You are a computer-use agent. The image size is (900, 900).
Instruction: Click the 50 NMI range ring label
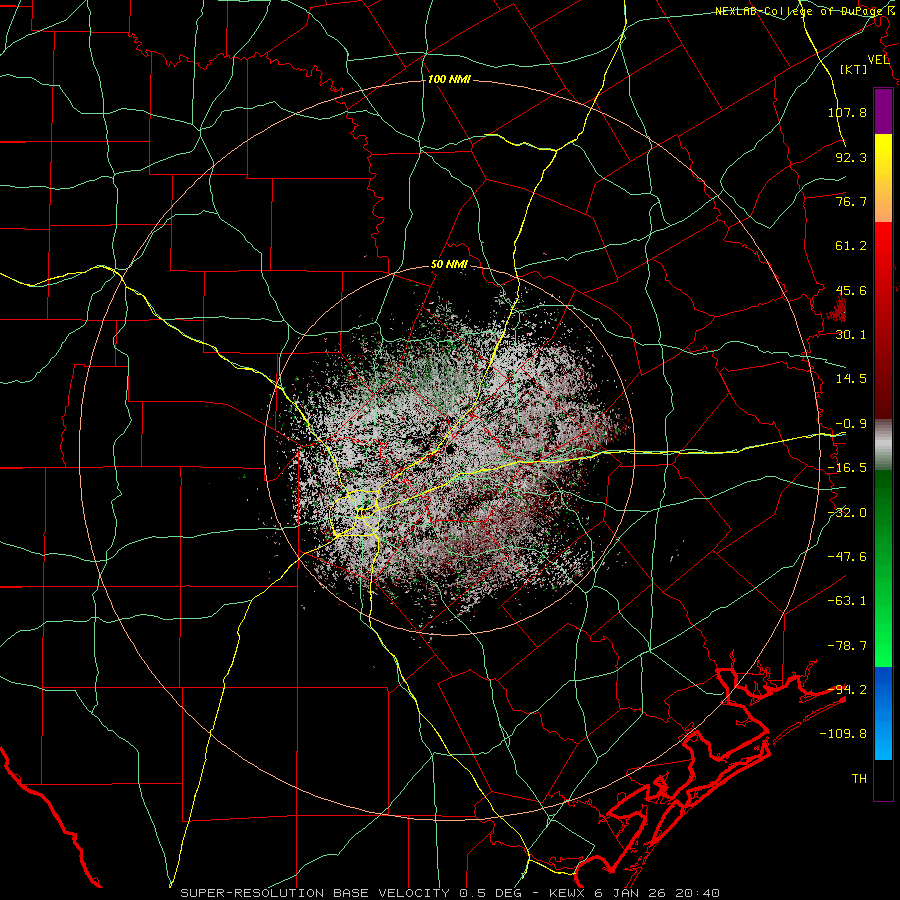449,265
